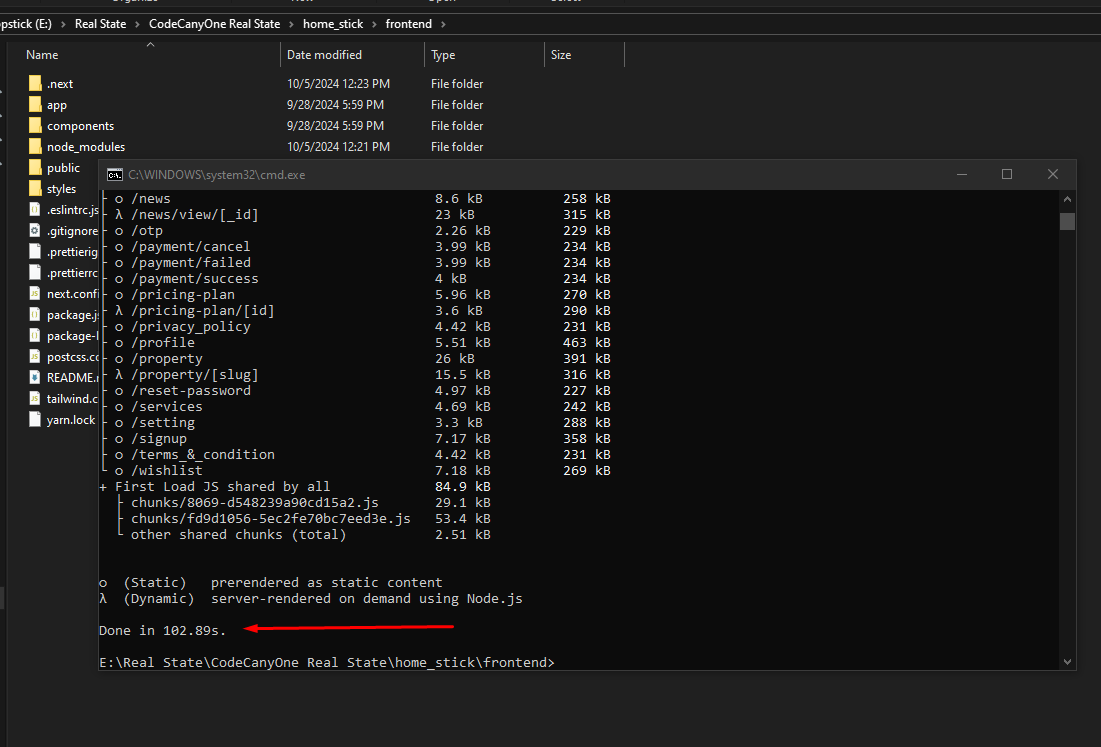Expand the chevron after frontend breadcrumb

coord(443,24)
